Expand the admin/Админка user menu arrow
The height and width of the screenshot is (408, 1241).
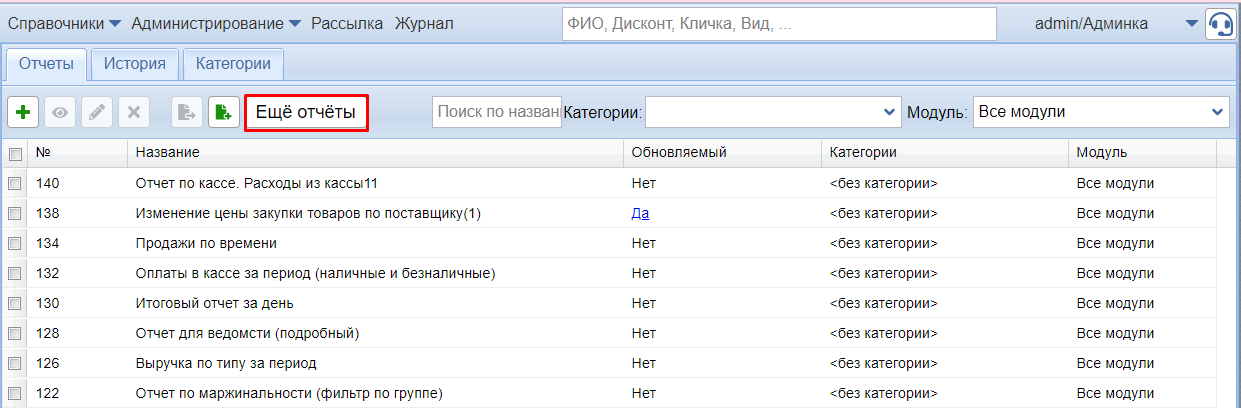pyautogui.click(x=1190, y=24)
